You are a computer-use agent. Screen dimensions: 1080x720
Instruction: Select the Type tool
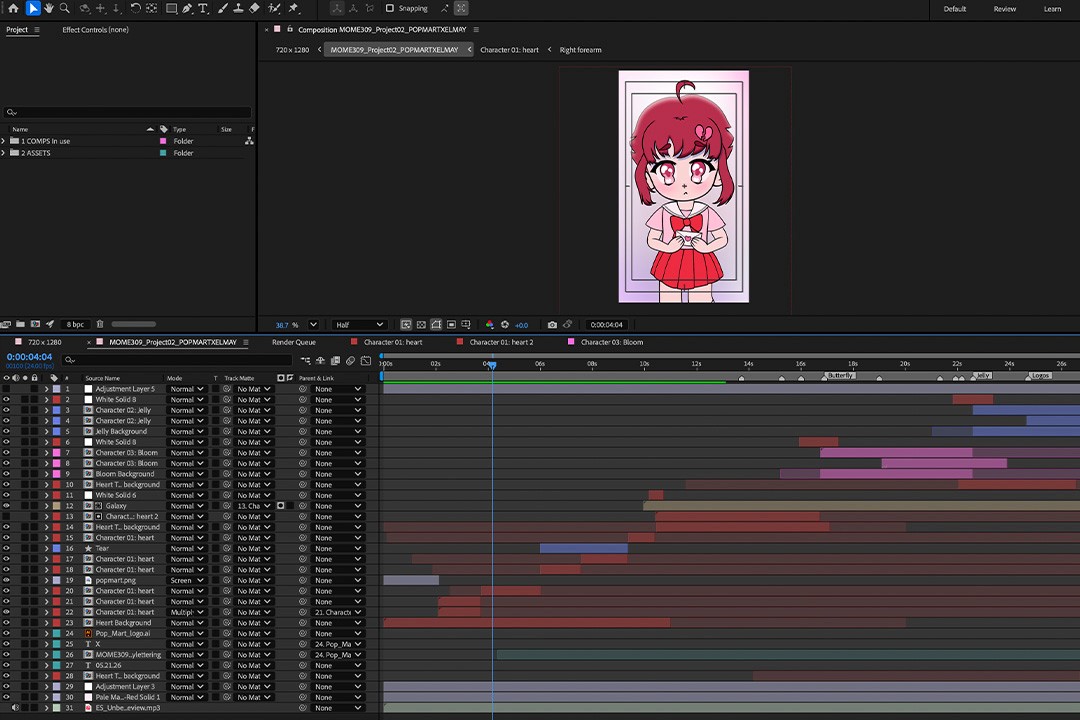(203, 8)
